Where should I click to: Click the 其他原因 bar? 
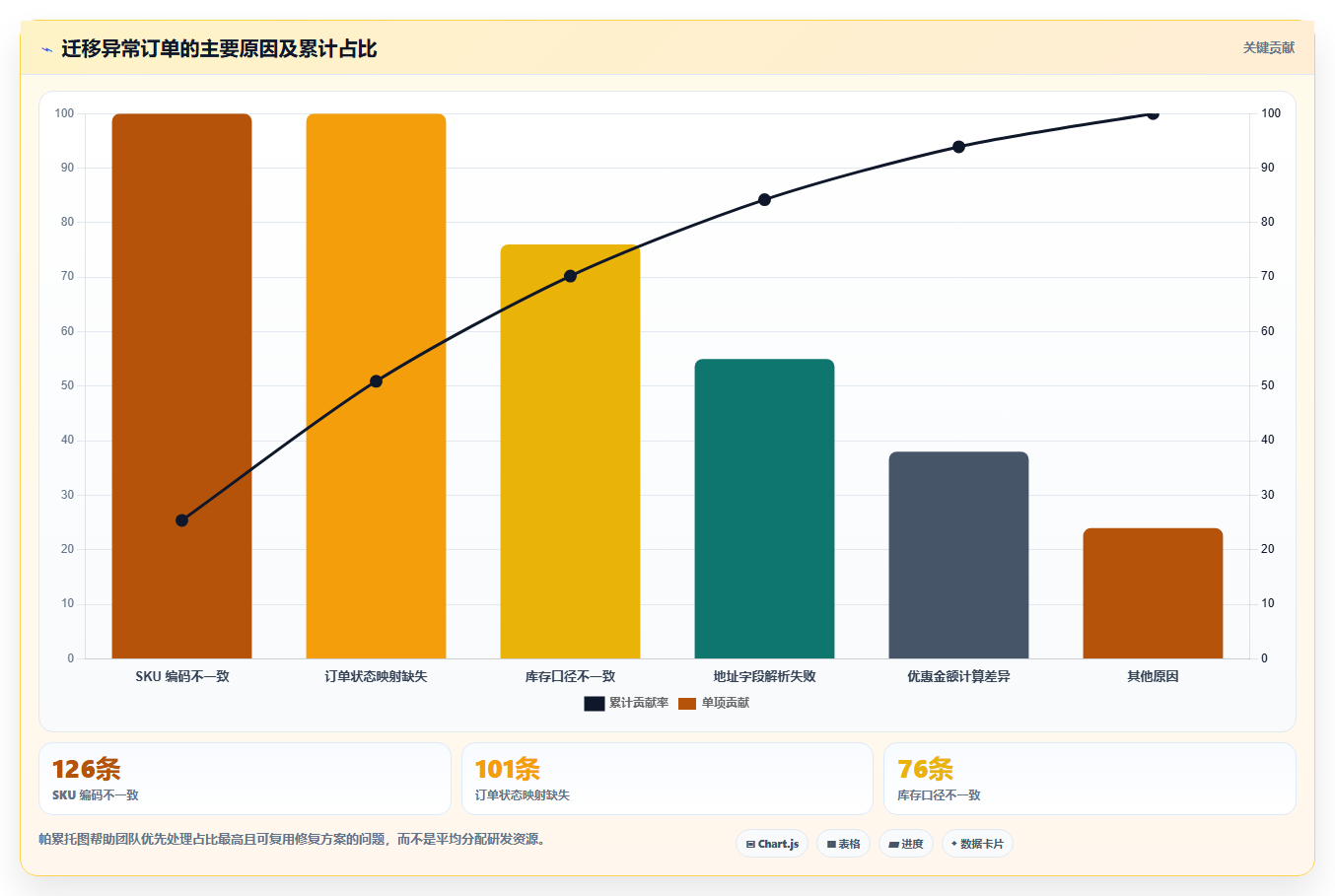click(1153, 593)
